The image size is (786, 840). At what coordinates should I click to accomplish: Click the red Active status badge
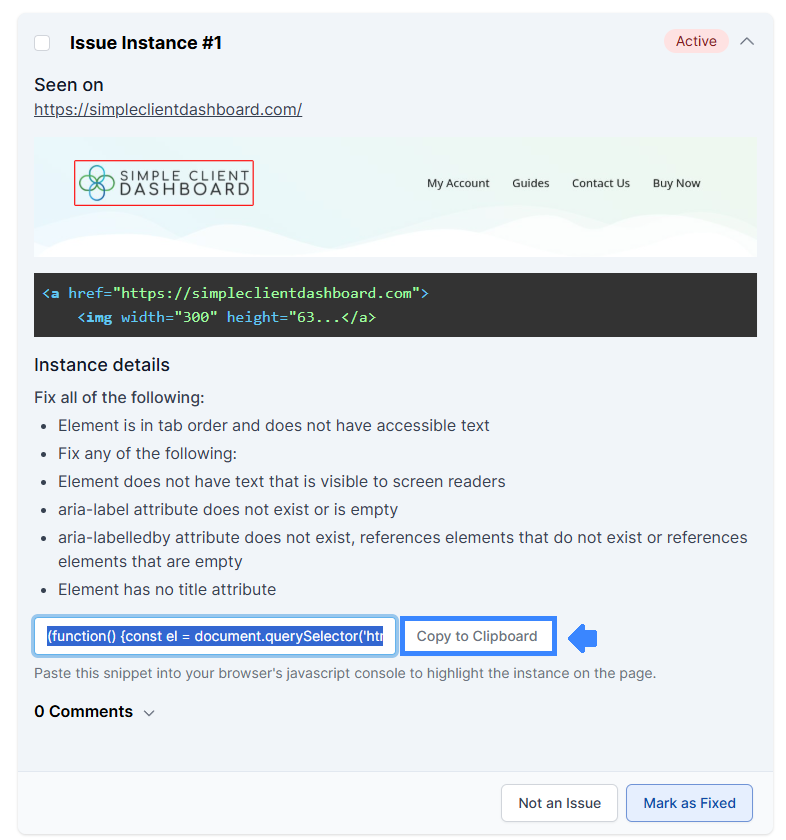click(695, 42)
